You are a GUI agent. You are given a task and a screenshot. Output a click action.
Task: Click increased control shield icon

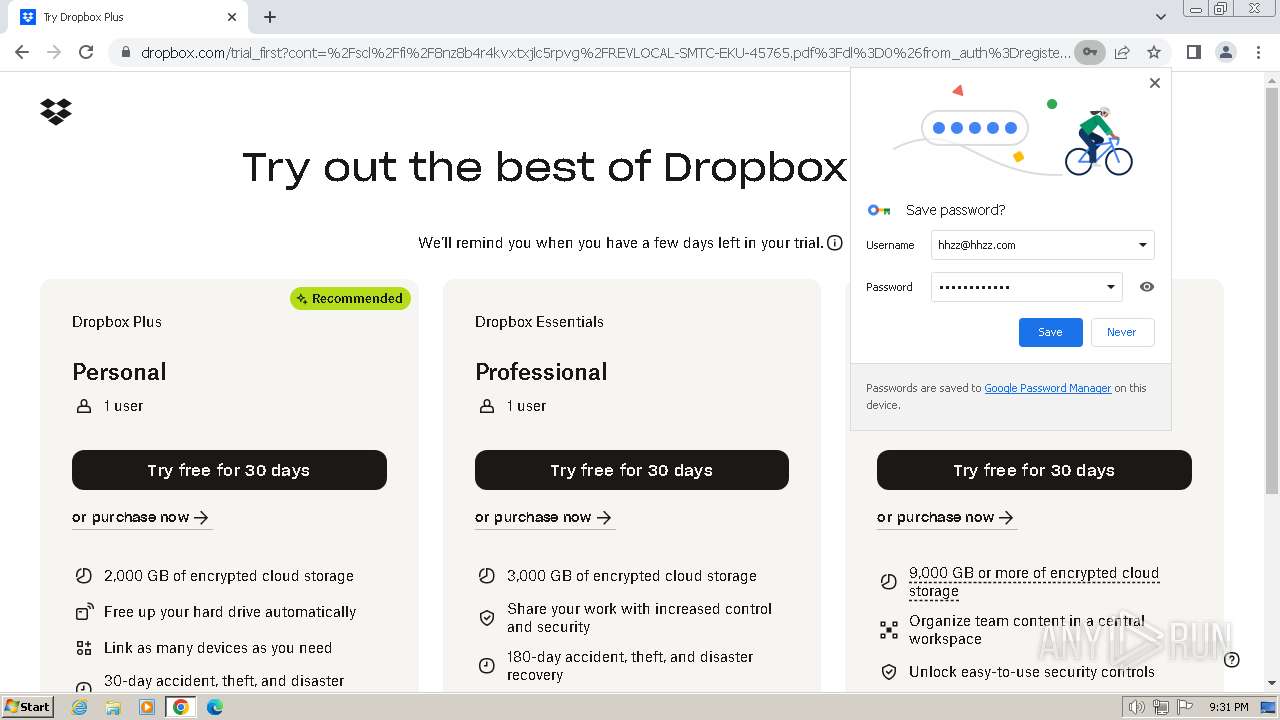coord(487,618)
